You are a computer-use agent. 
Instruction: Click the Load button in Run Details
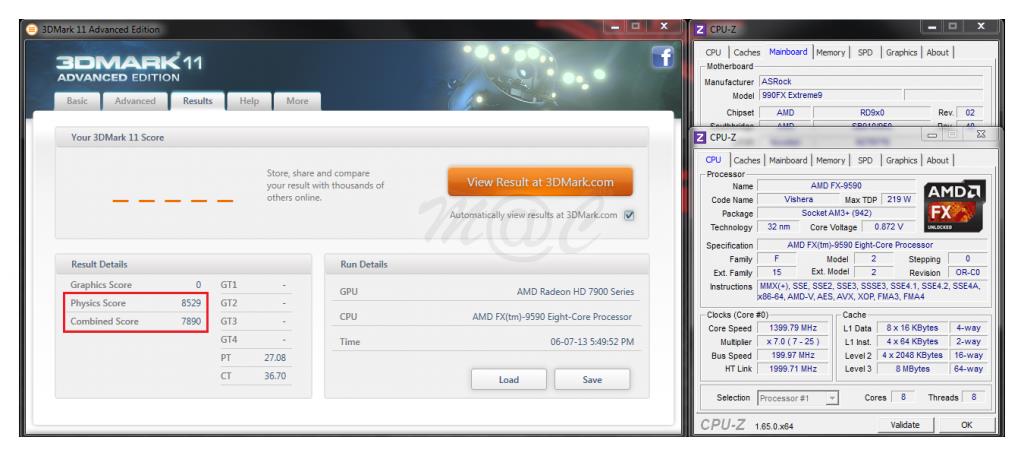509,379
